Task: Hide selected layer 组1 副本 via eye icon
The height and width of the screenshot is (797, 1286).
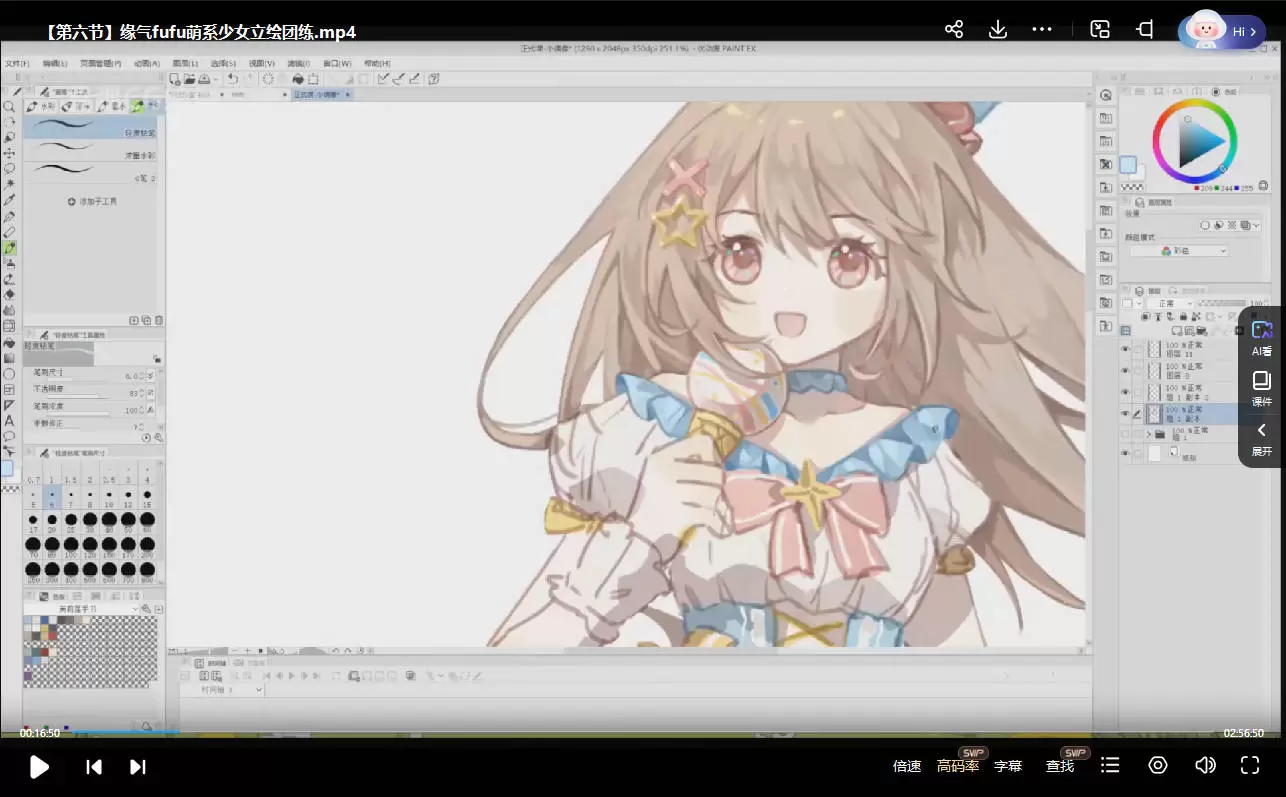Action: pos(1125,414)
